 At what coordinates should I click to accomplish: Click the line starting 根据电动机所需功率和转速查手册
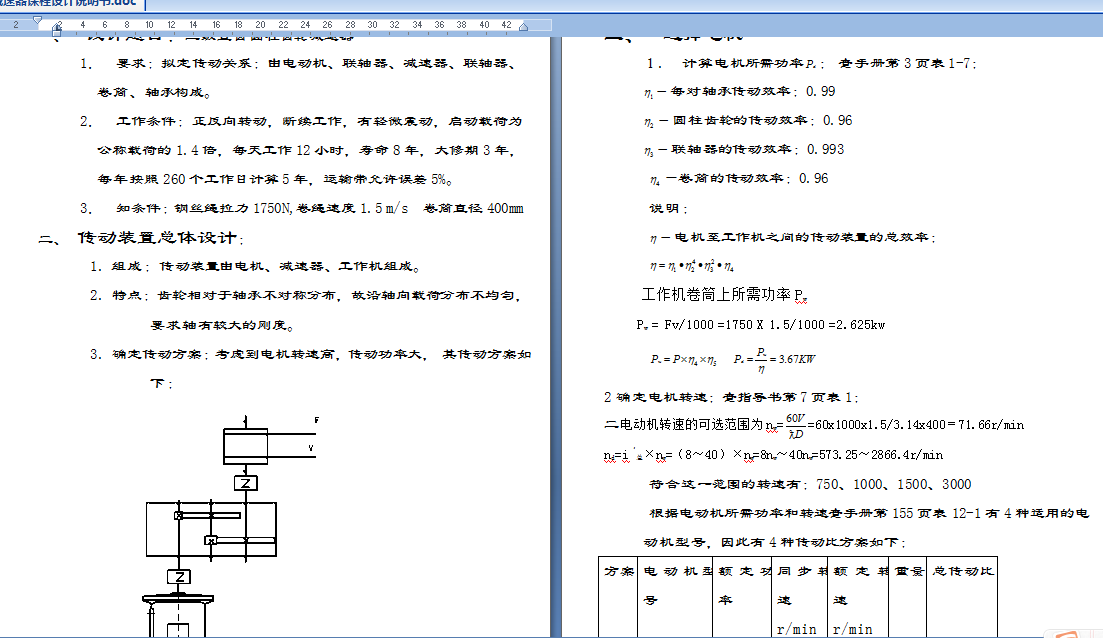[x=869, y=513]
